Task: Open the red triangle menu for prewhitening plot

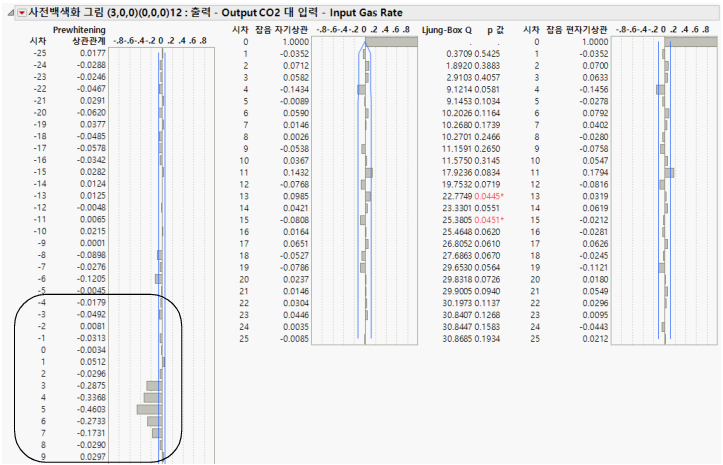Action: [22, 13]
